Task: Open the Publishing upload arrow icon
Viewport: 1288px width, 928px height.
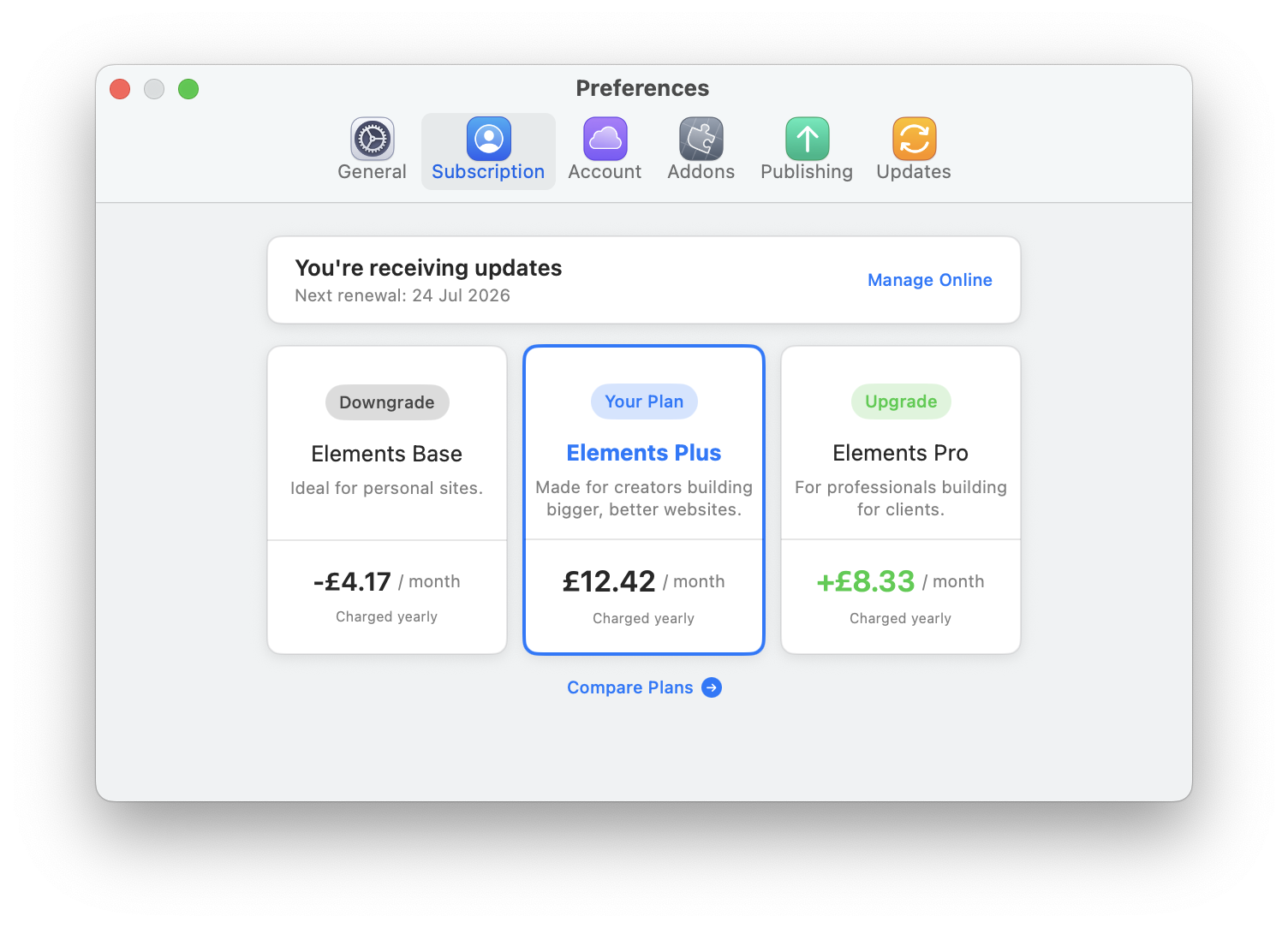Action: [807, 140]
